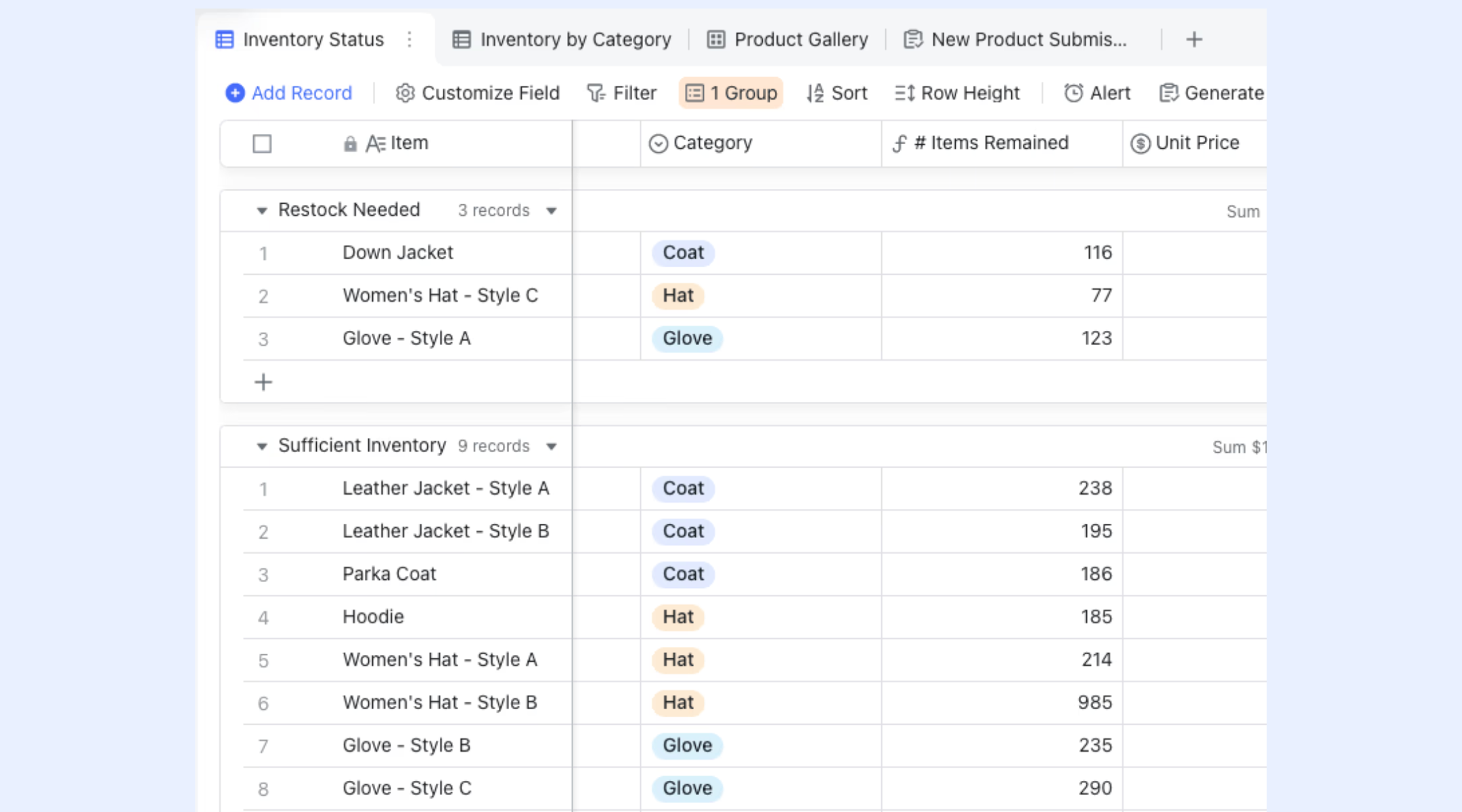
Task: Open the 1 Group grouping option
Action: [731, 93]
